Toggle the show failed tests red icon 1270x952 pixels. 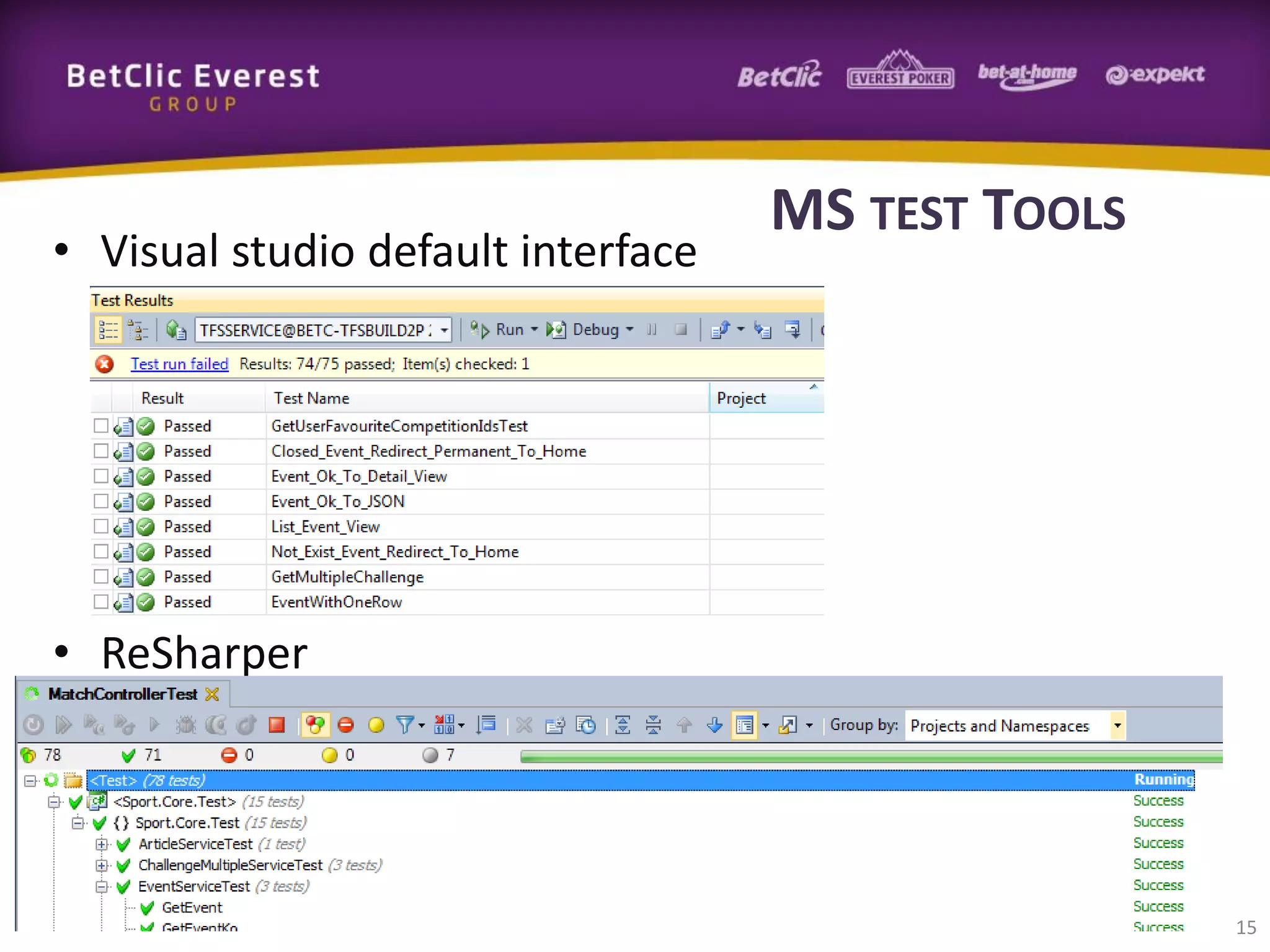coord(345,725)
